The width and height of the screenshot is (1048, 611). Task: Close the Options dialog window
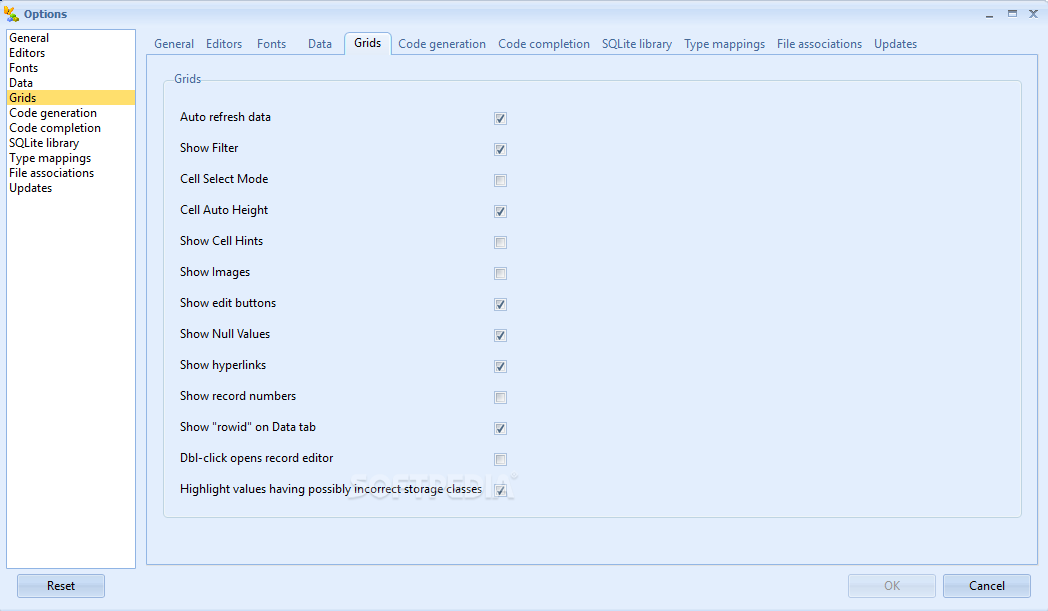[1034, 14]
